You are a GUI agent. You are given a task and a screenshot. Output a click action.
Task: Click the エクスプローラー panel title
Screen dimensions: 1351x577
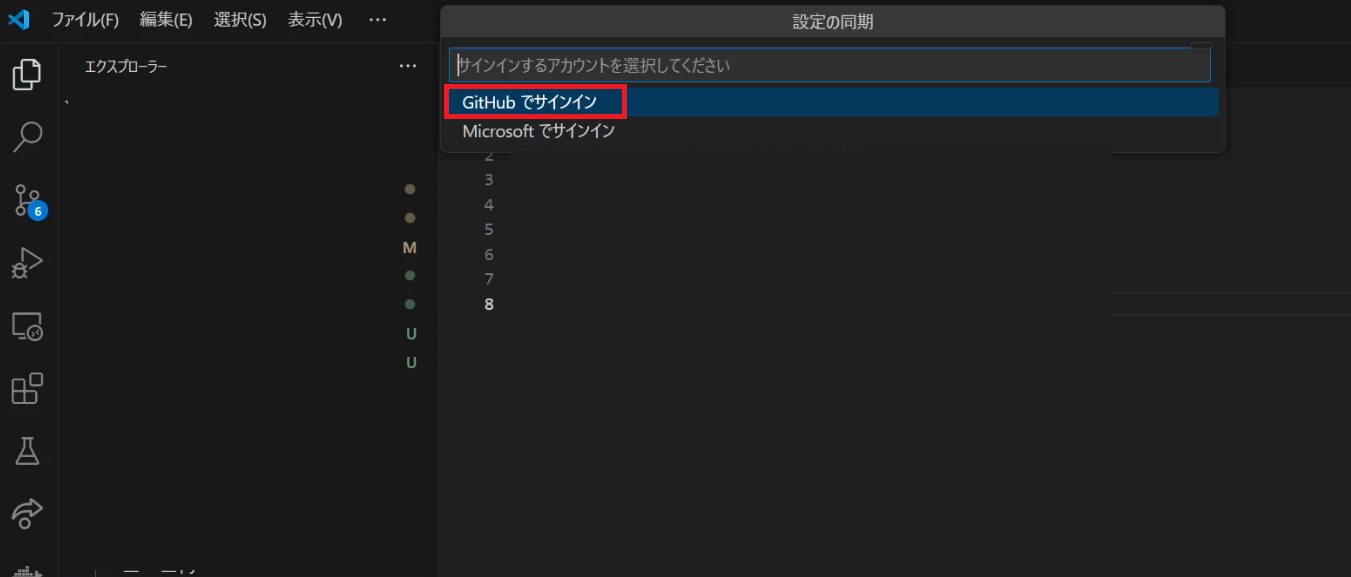tap(126, 67)
